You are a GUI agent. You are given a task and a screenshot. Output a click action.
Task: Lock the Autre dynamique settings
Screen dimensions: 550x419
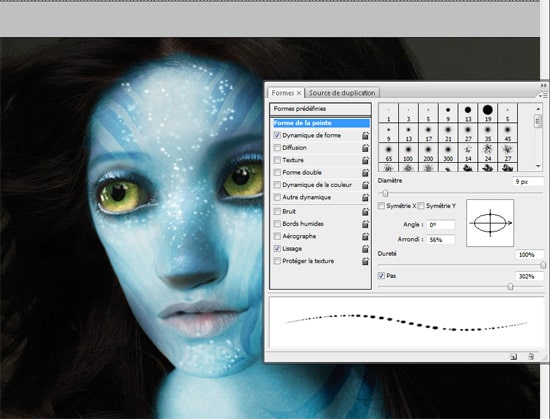365,197
